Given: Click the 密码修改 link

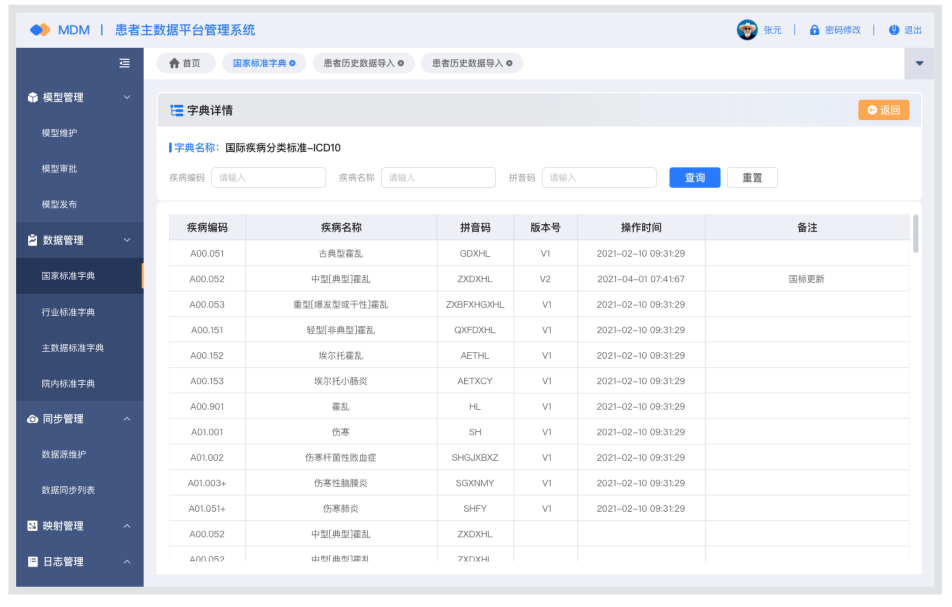Looking at the screenshot, I should 843,30.
